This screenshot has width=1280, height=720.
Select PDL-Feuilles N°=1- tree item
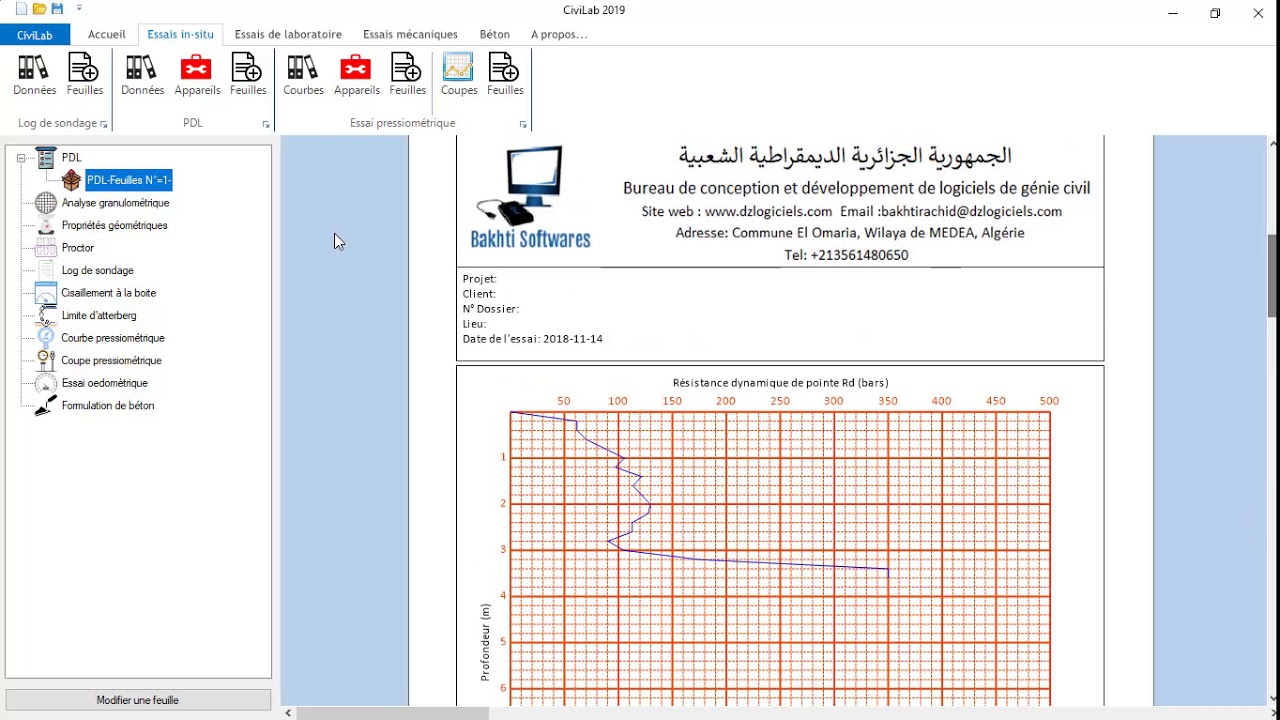[129, 180]
